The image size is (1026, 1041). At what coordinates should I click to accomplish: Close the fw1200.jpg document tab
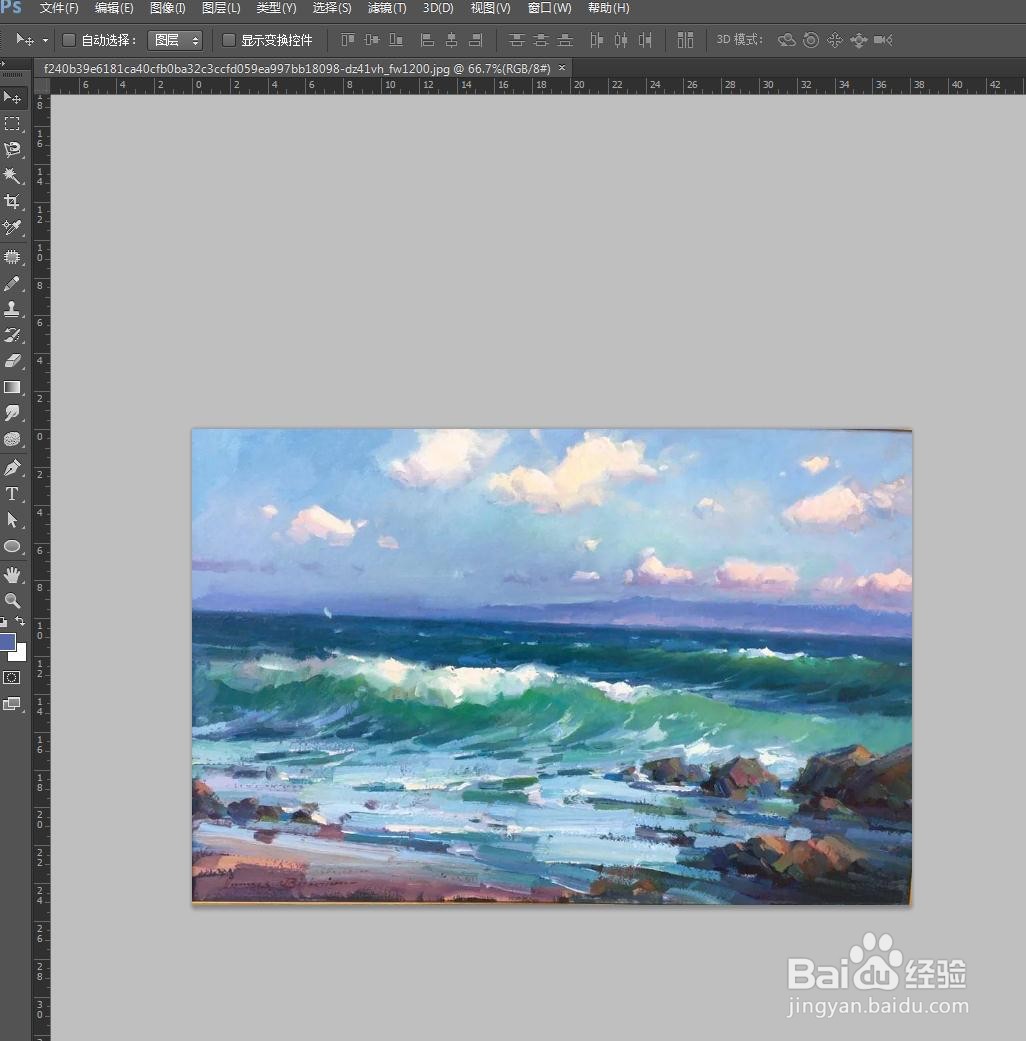562,68
